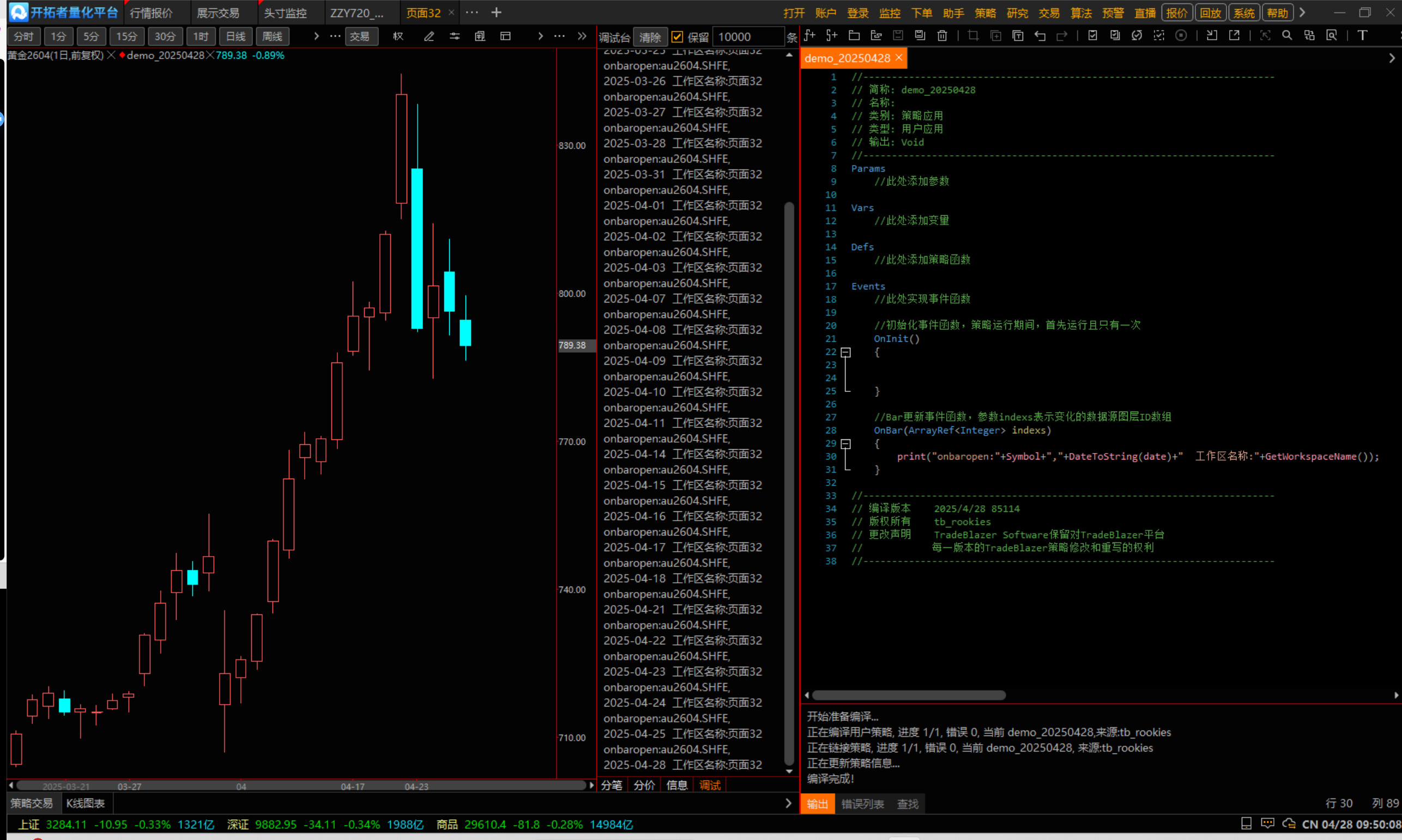
Task: Select the 15分 period button
Action: tap(127, 36)
